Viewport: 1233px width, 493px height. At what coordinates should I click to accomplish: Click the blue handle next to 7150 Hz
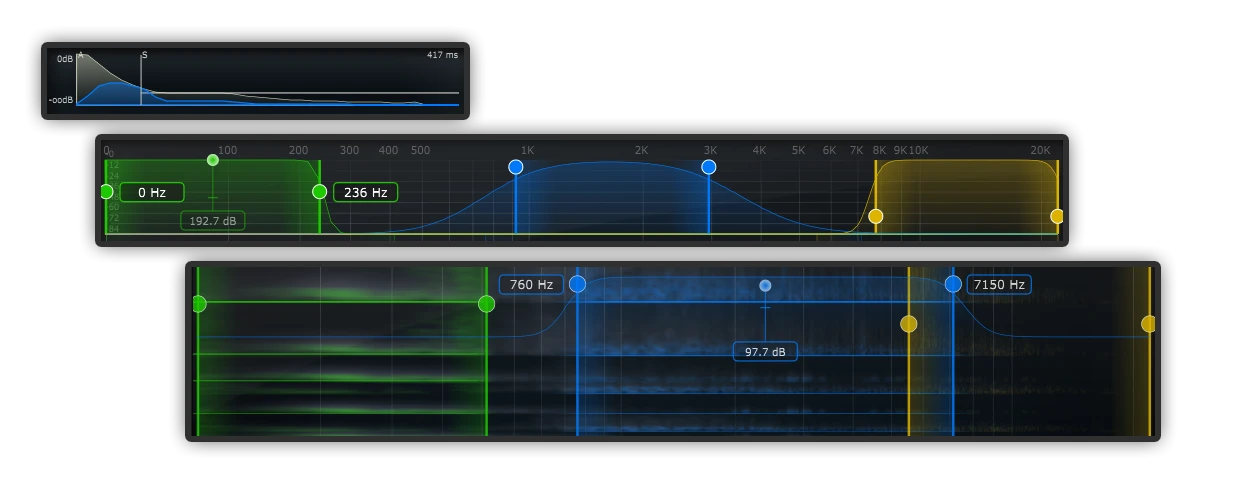click(953, 284)
